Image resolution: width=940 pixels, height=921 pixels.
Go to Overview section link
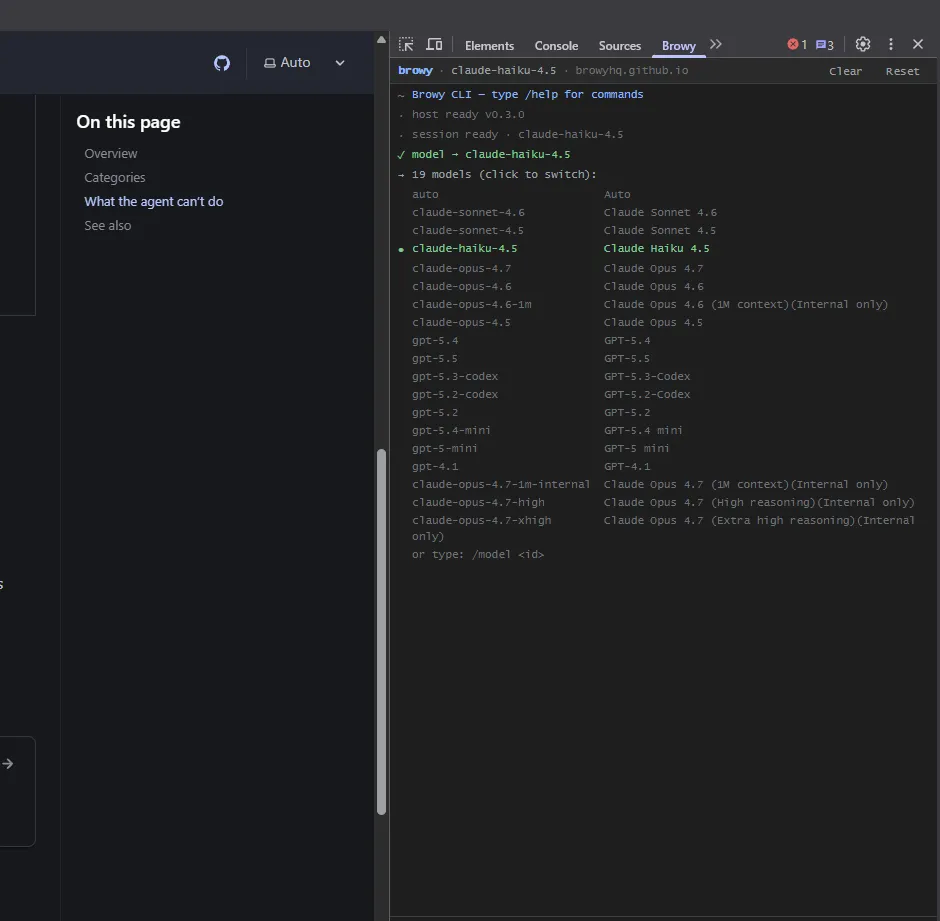111,154
